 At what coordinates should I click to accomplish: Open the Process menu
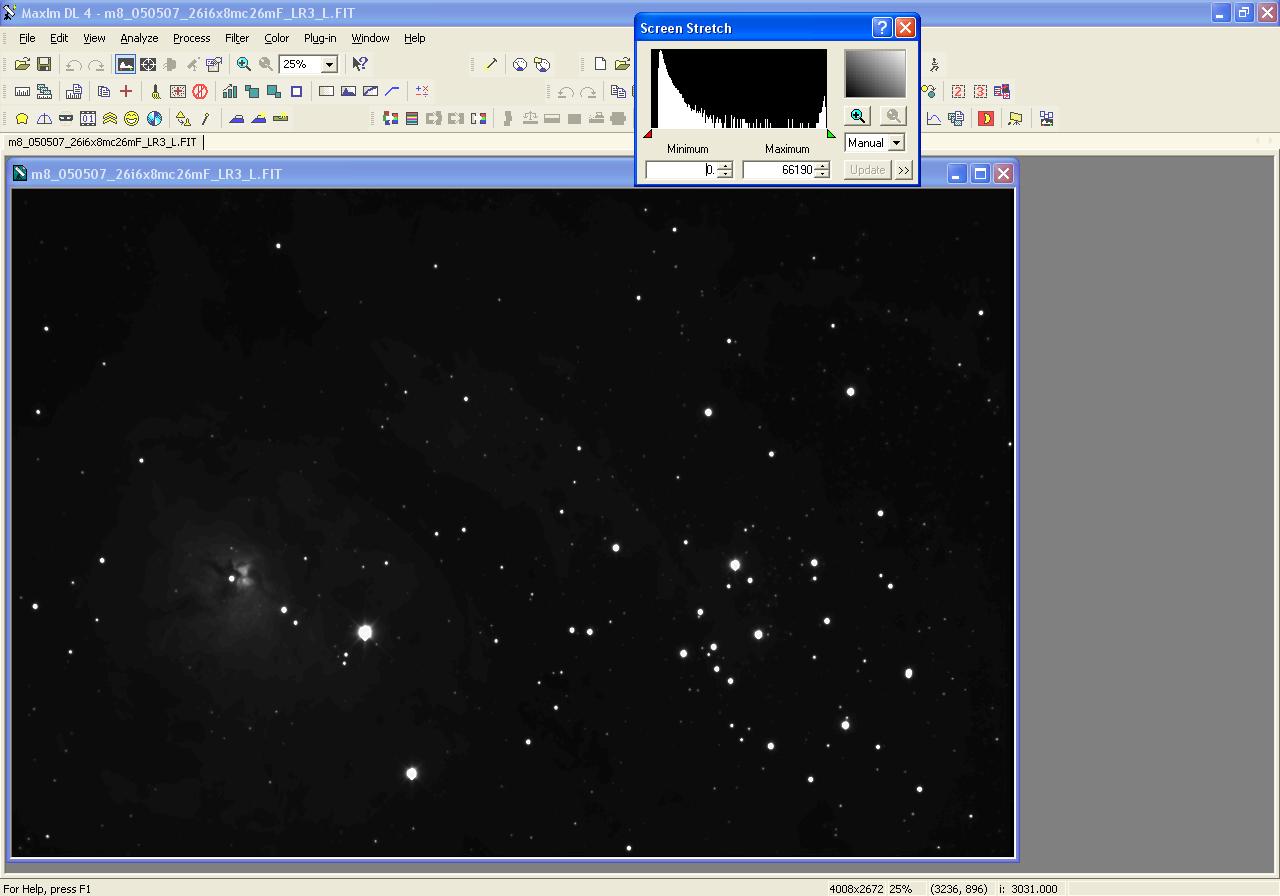coord(191,38)
